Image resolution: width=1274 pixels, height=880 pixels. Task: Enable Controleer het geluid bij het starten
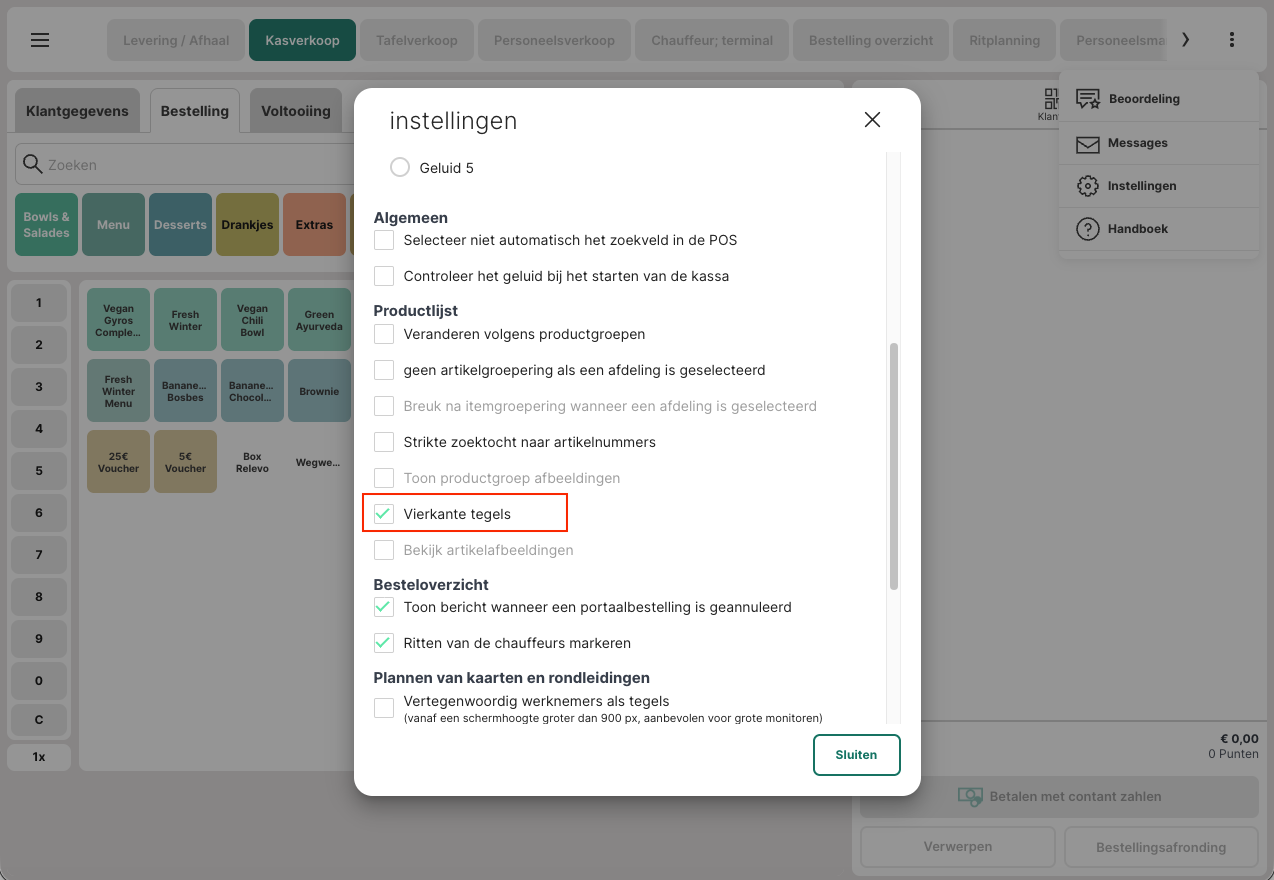[384, 276]
